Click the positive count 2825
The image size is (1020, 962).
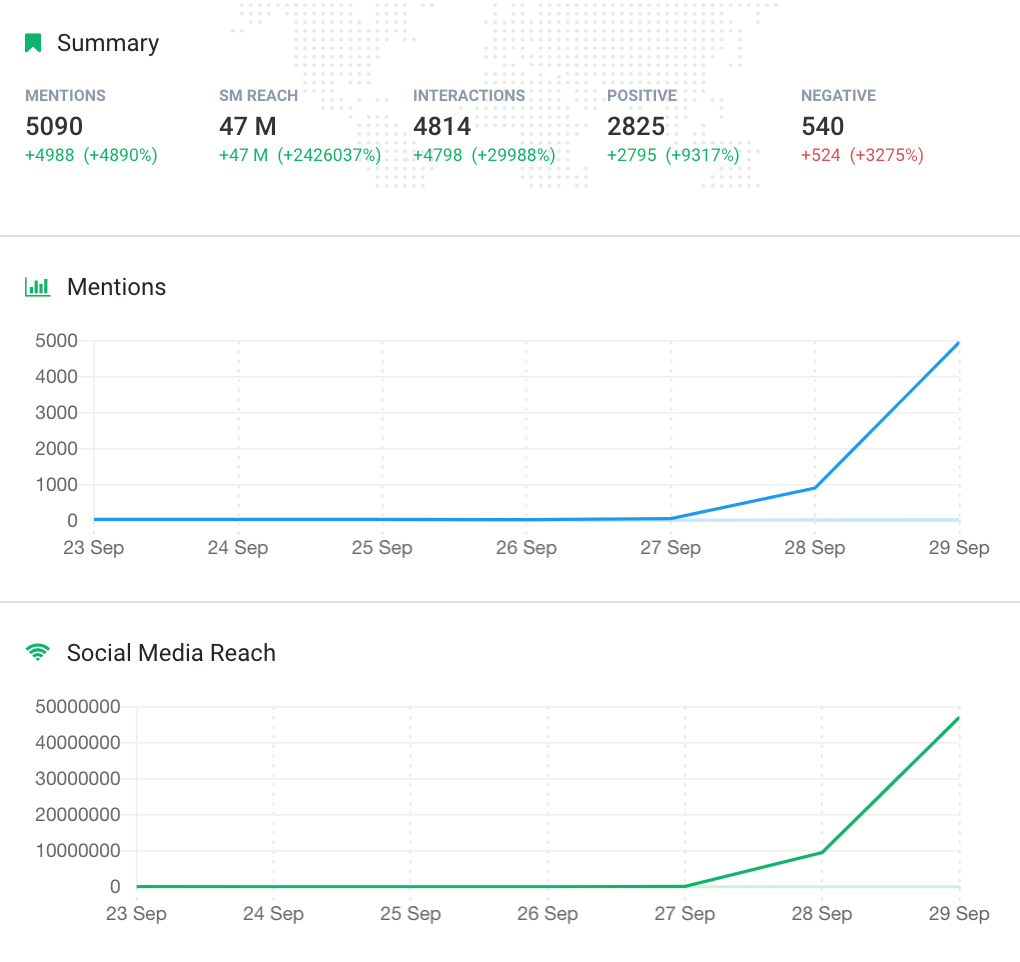click(636, 126)
